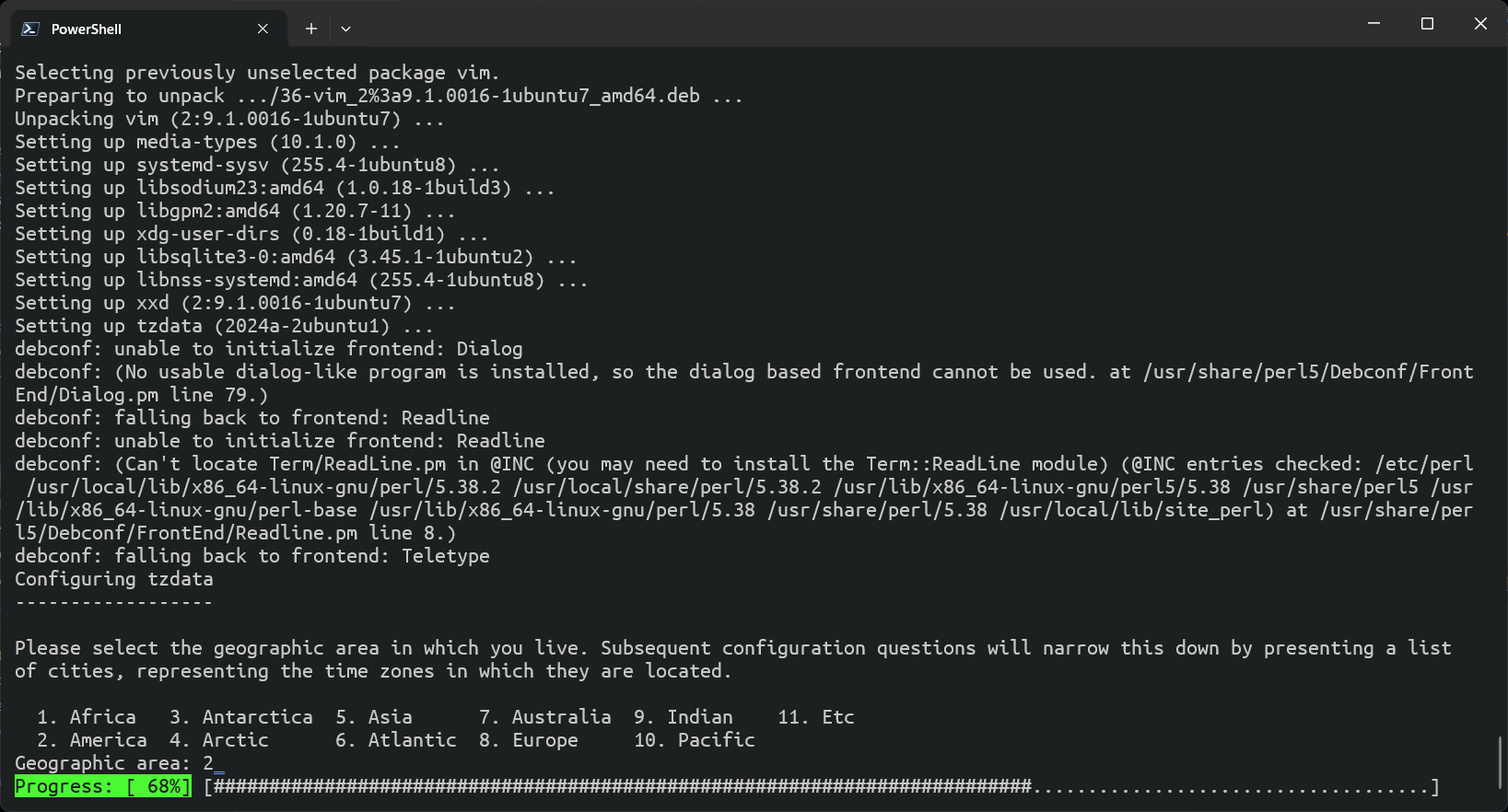Open a new tab with the plus button
This screenshot has width=1508, height=812.
(310, 29)
